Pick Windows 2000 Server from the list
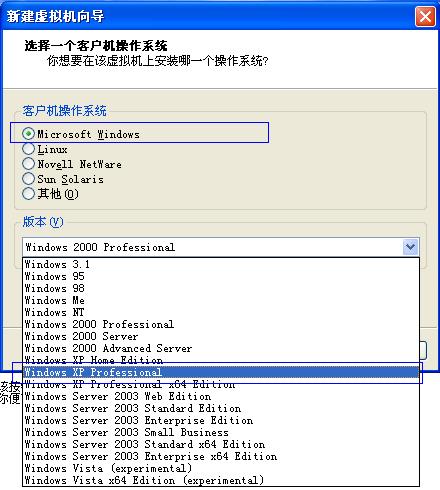The height and width of the screenshot is (490, 440). coord(221,336)
